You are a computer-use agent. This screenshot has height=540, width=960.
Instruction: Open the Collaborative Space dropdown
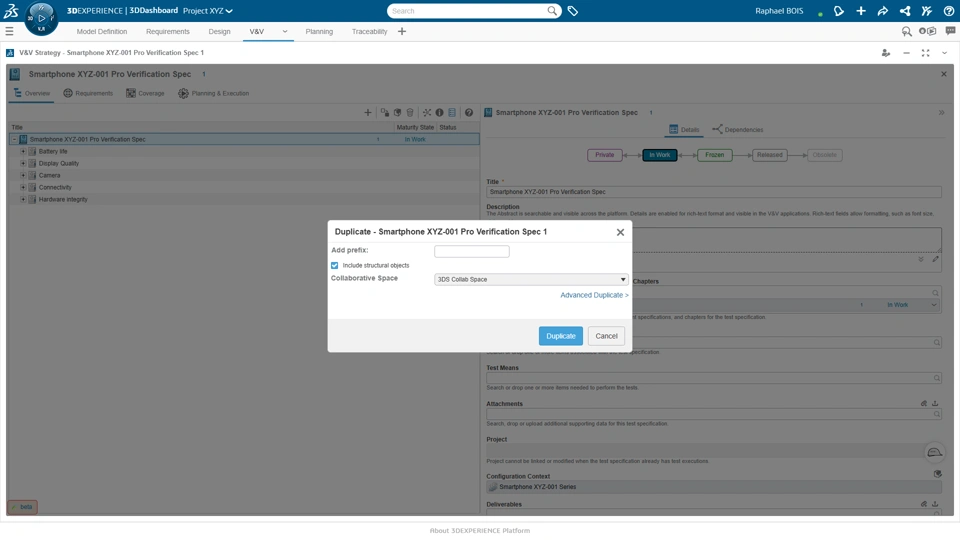[x=531, y=280]
